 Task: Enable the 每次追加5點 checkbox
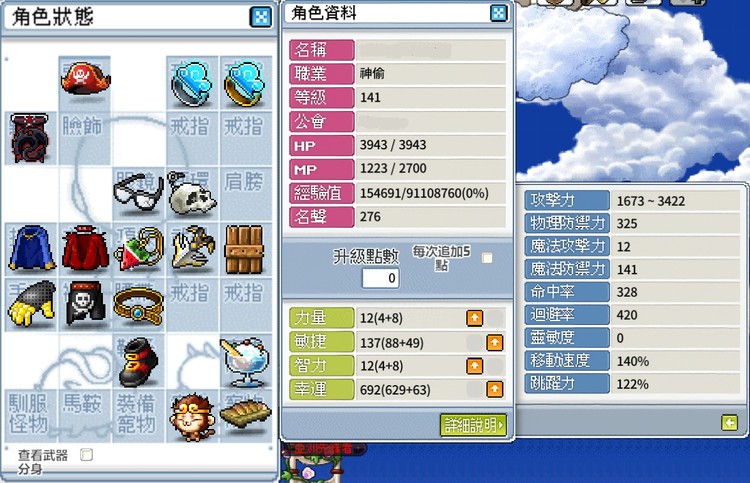click(x=487, y=258)
